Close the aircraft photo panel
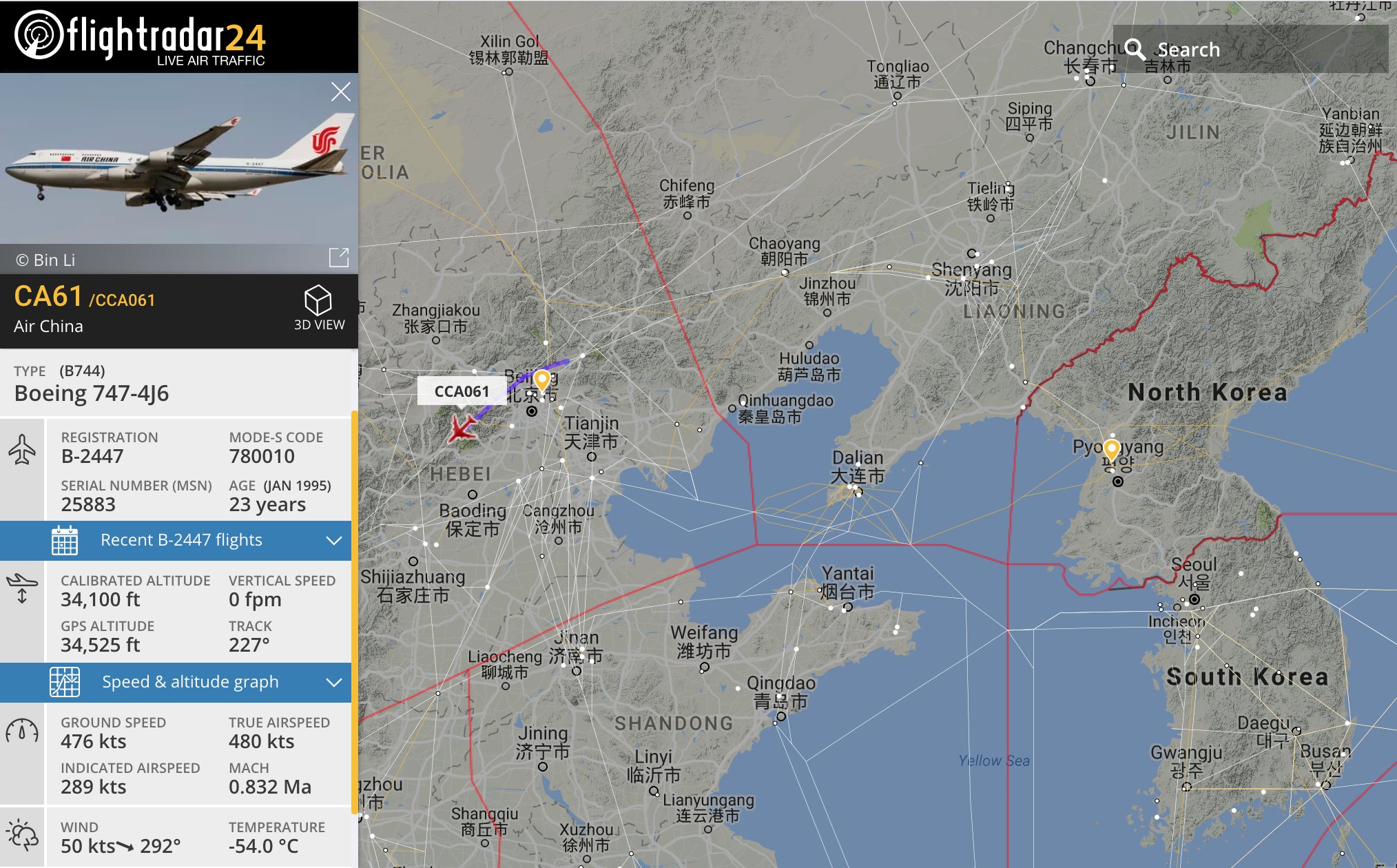The width and height of the screenshot is (1397, 868). [x=340, y=92]
